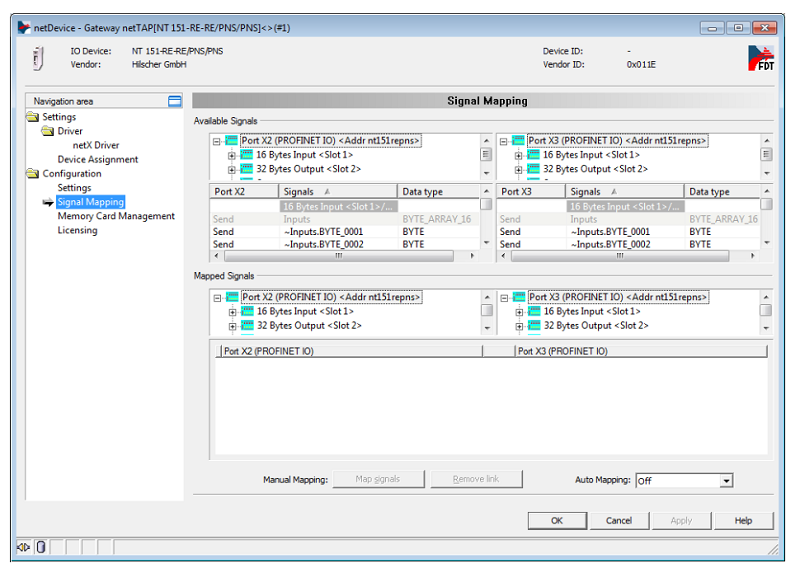This screenshot has height=568, width=800.
Task: Click the arrow marker beside Signal Mapping
Action: pos(48,203)
